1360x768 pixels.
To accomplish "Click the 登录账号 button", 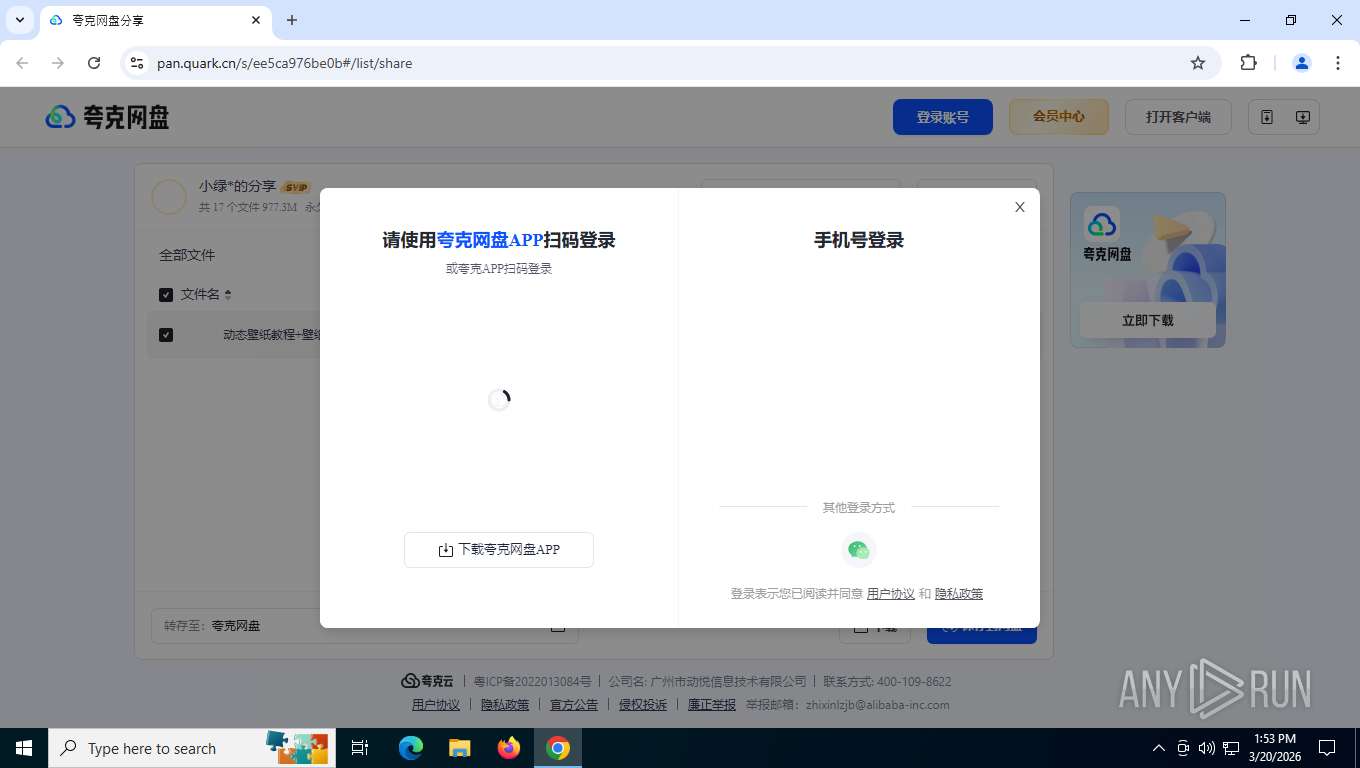I will (x=943, y=117).
